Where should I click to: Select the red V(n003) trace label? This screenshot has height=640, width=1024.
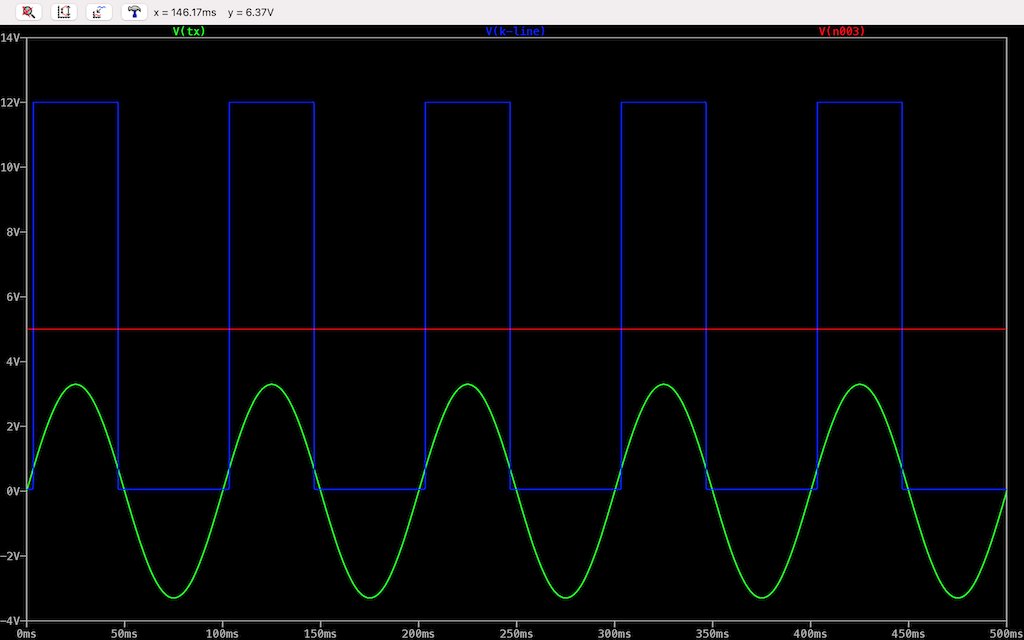pos(841,31)
